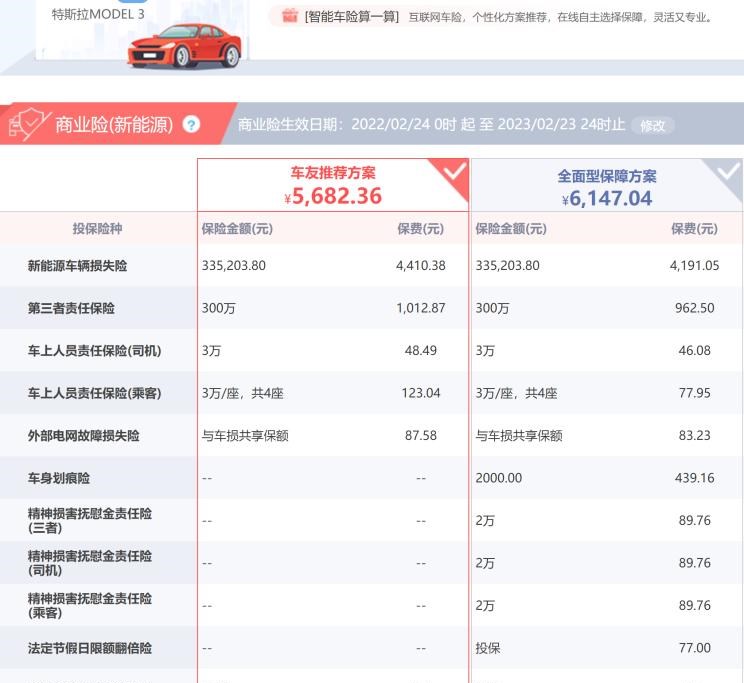The height and width of the screenshot is (683, 744).
Task: Click 修改 to change the effective date
Action: (652, 126)
